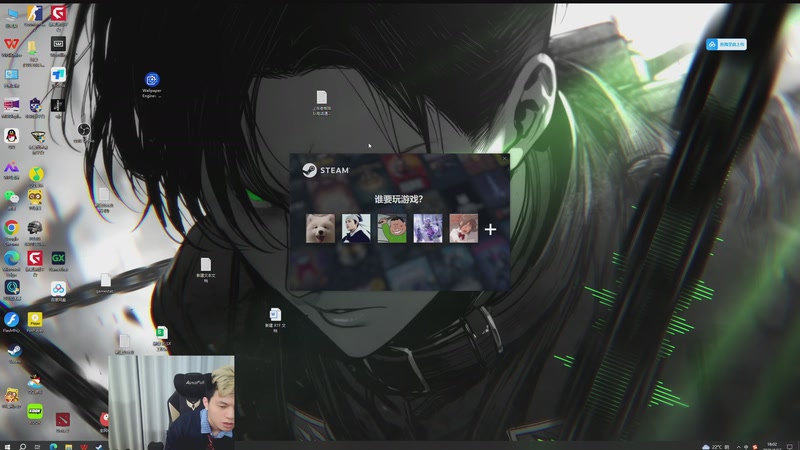Open the yellow Player desktop shortcut

tap(35, 322)
